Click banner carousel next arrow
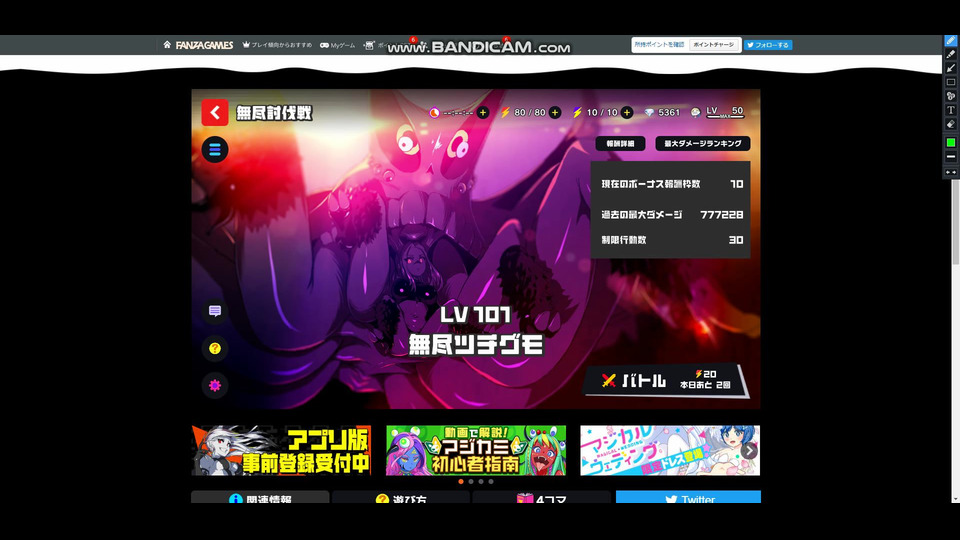Viewport: 960px width, 540px height. coord(749,451)
